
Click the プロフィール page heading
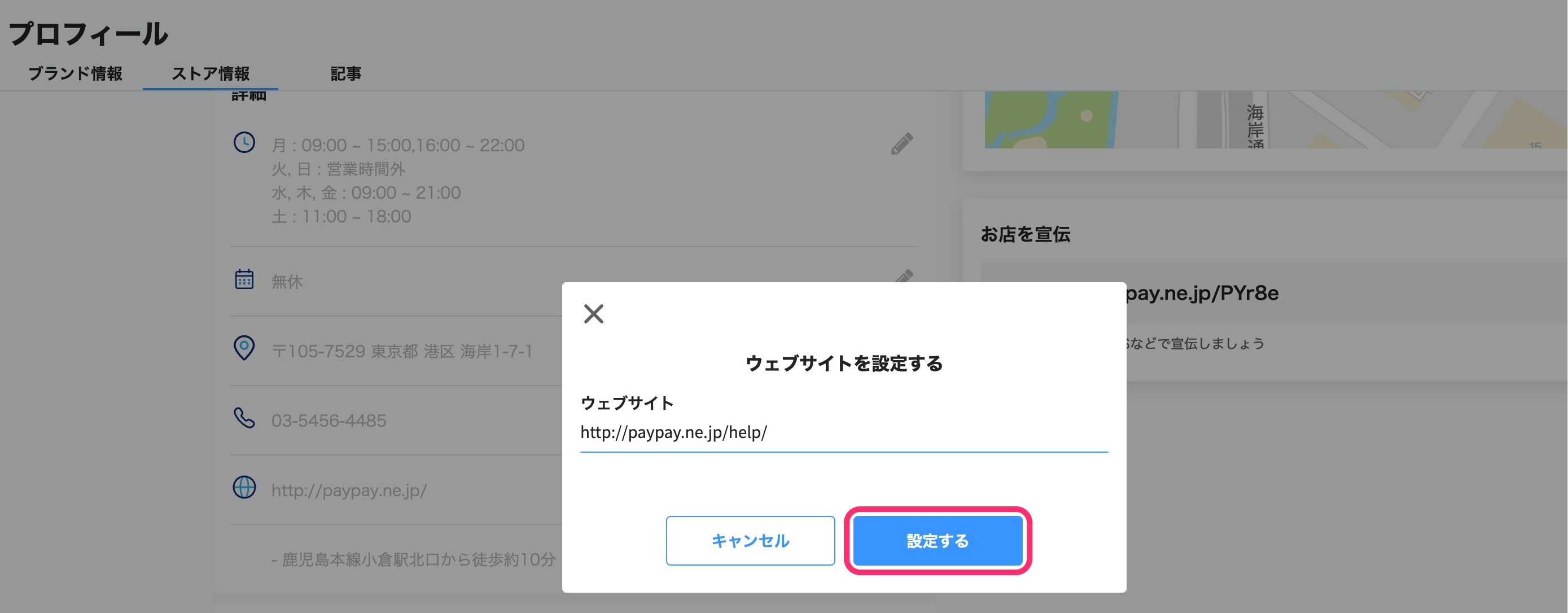coord(89,34)
